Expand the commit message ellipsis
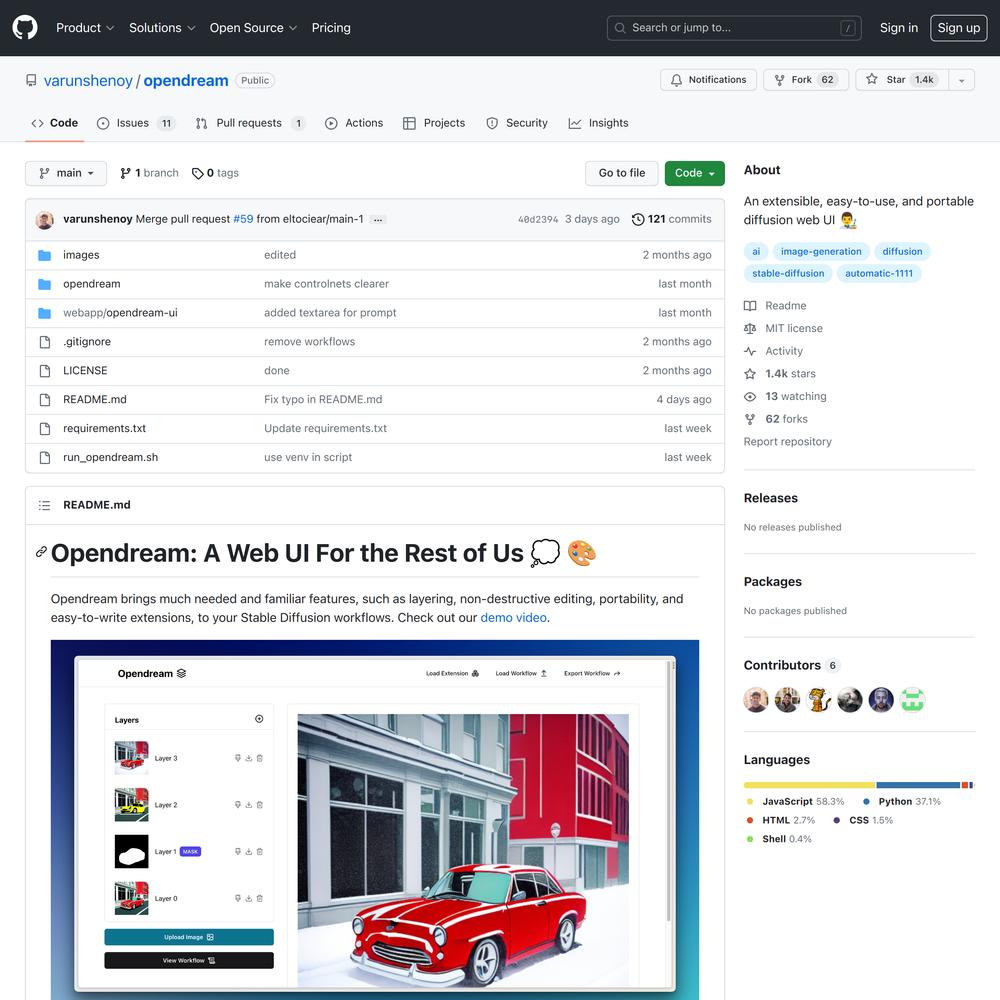 [x=378, y=219]
